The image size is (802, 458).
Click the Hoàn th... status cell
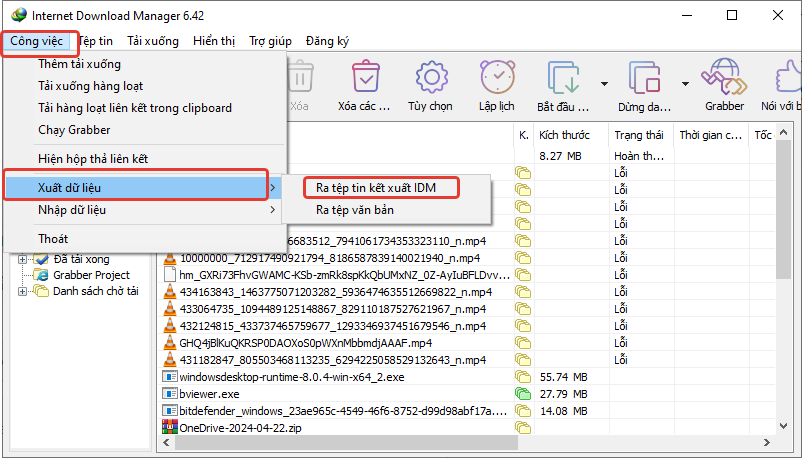(639, 156)
